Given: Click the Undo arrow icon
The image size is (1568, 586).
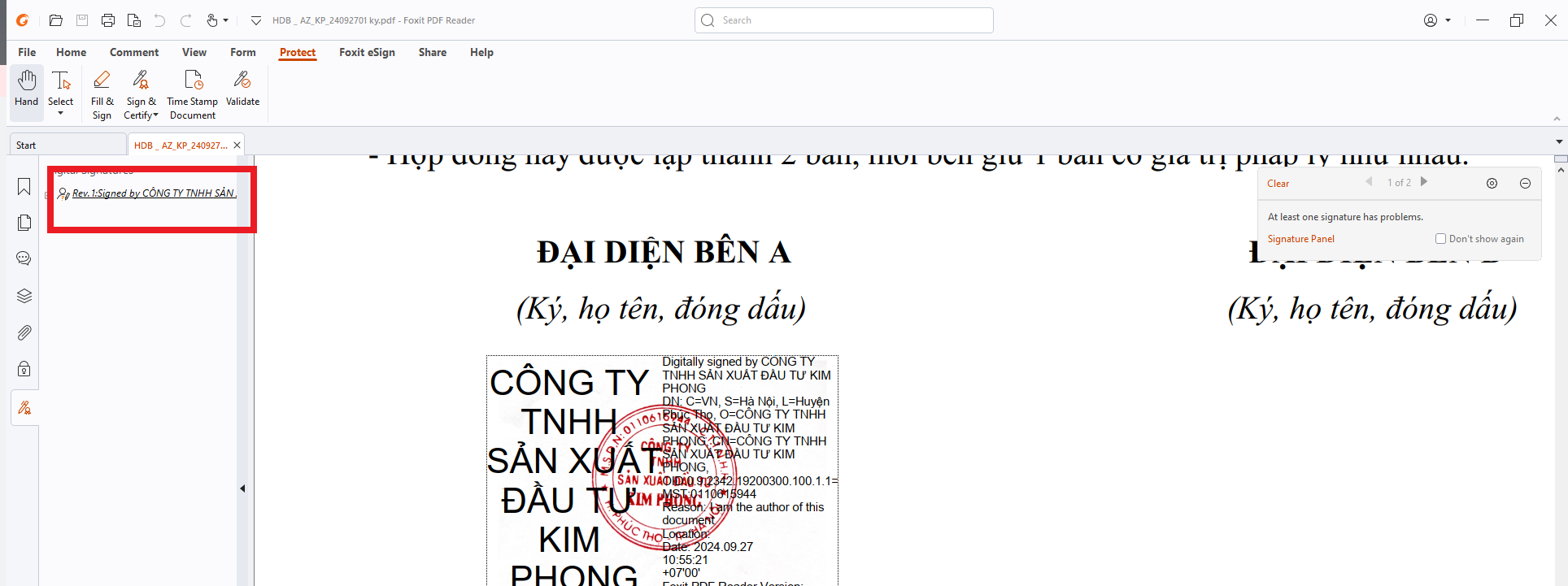Looking at the screenshot, I should pyautogui.click(x=160, y=20).
